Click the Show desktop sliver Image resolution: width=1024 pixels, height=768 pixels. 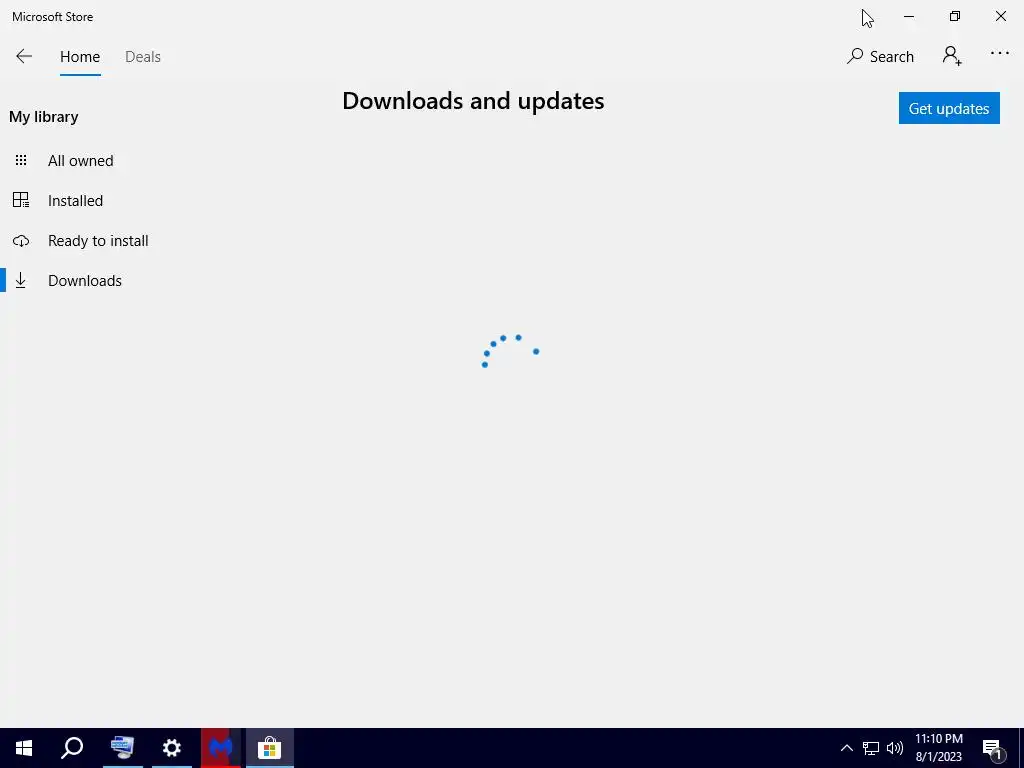pyautogui.click(x=1021, y=748)
